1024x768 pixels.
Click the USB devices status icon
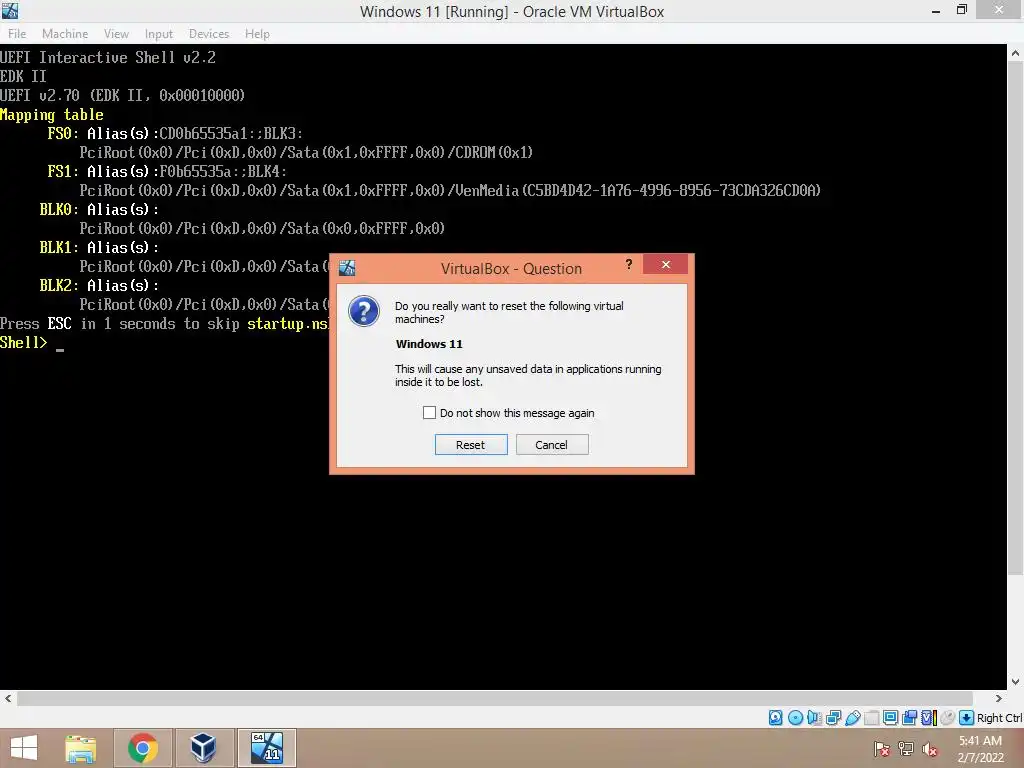click(853, 718)
